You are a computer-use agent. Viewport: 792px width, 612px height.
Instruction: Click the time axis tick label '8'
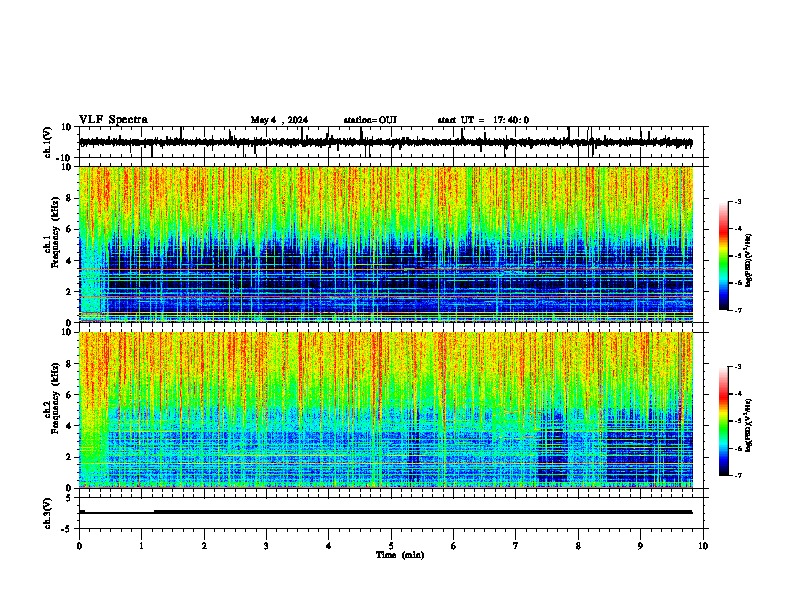point(578,546)
